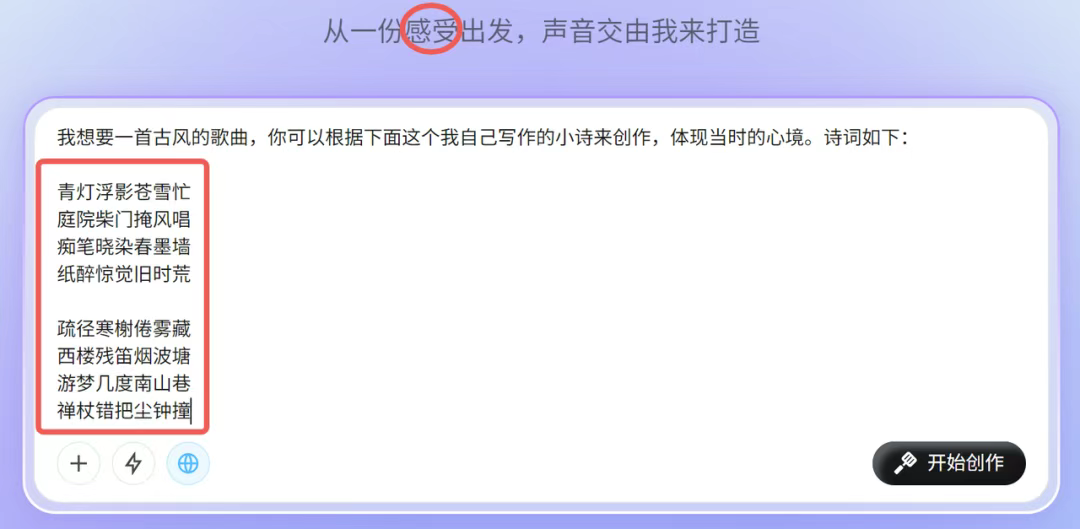The width and height of the screenshot is (1080, 529).
Task: Click the poem line 纸醉惊觉旧时荒
Action: 124,275
